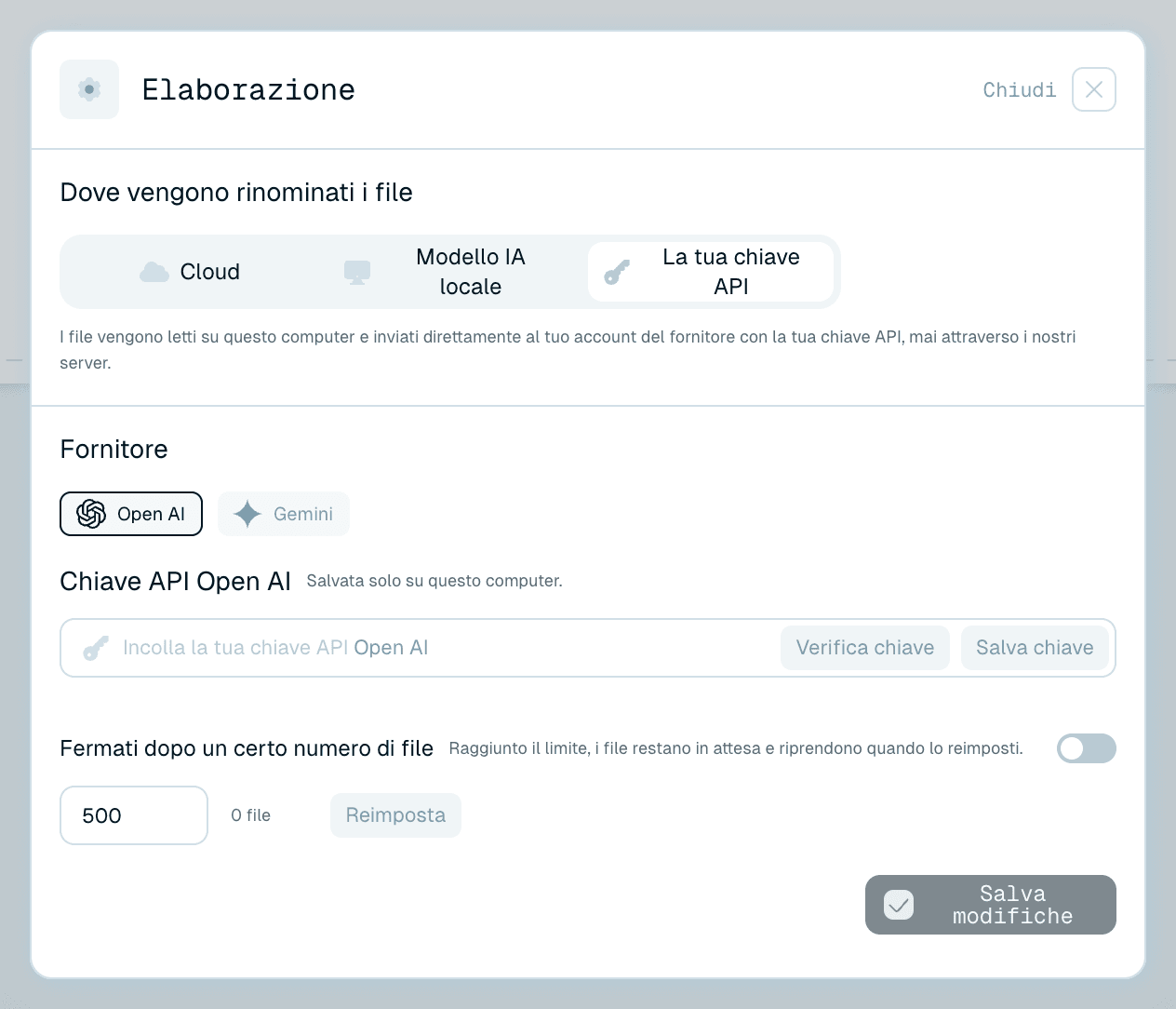Click Reimposta button
Viewport: 1176px width, 1009px height.
(395, 815)
